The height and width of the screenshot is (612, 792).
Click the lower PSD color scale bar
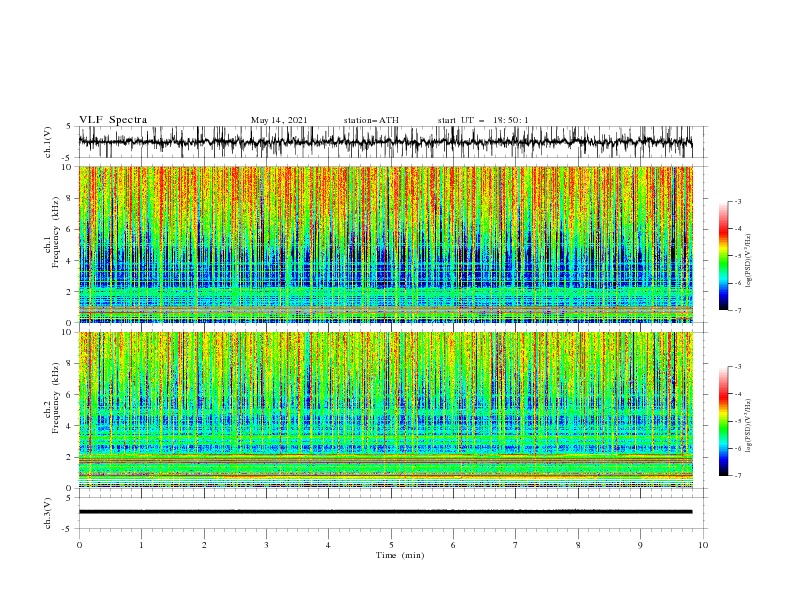pyautogui.click(x=723, y=421)
